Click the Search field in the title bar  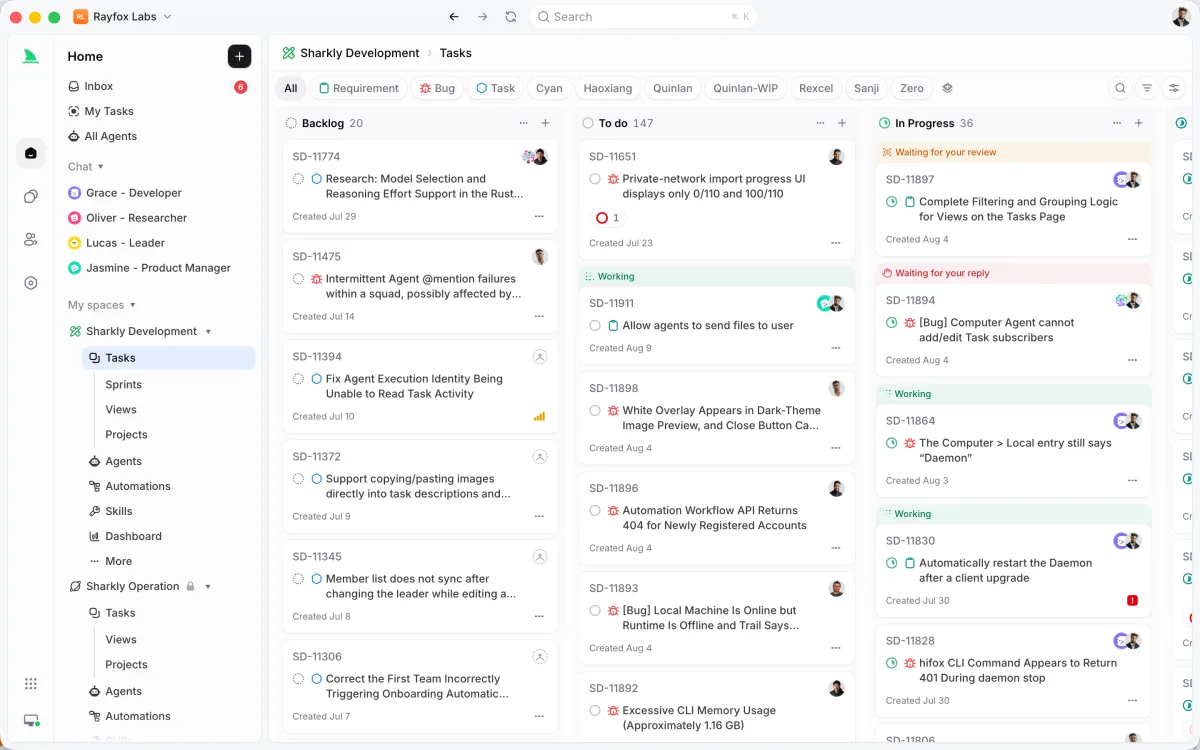pyautogui.click(x=643, y=17)
